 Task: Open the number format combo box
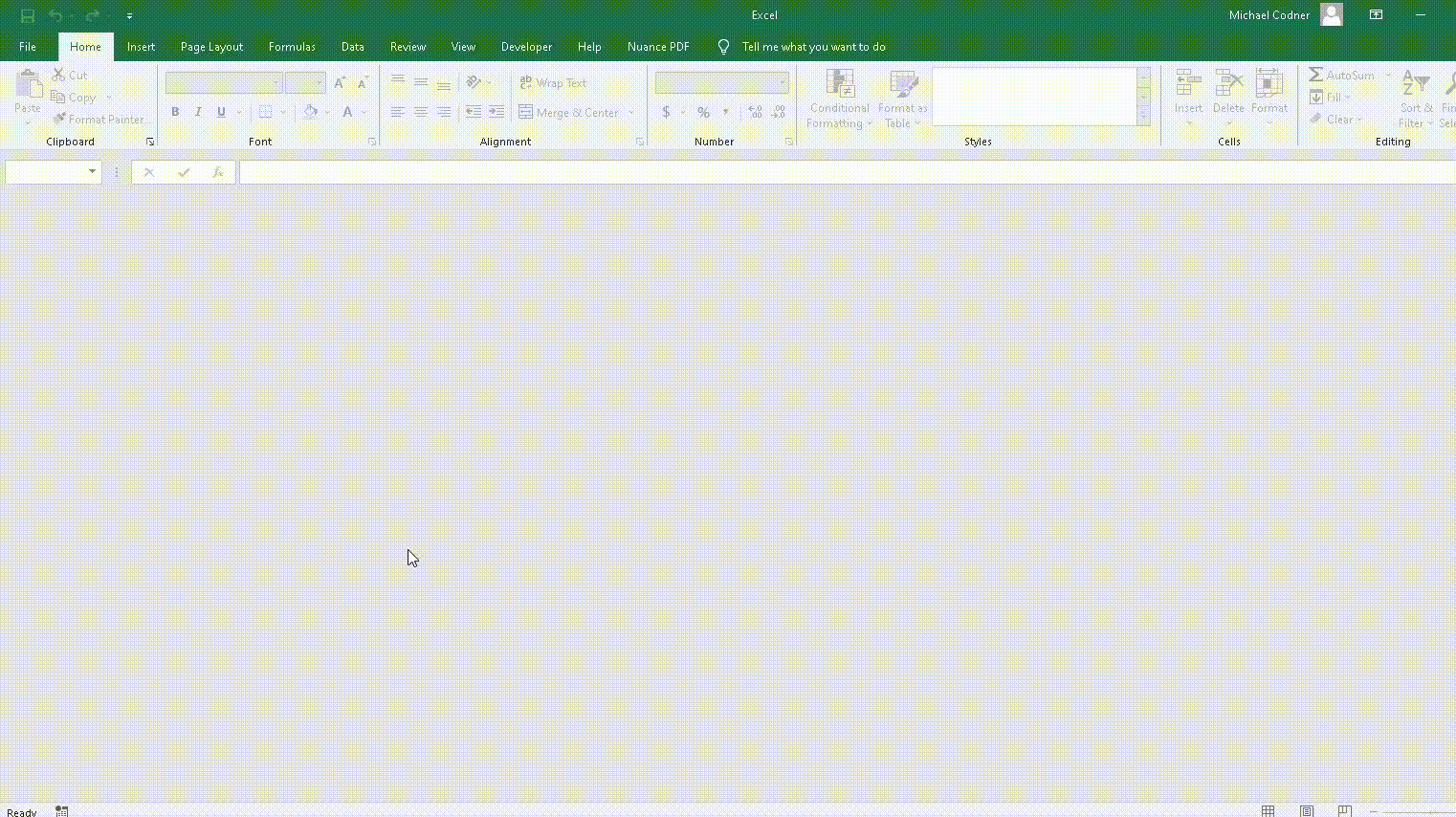click(x=722, y=83)
